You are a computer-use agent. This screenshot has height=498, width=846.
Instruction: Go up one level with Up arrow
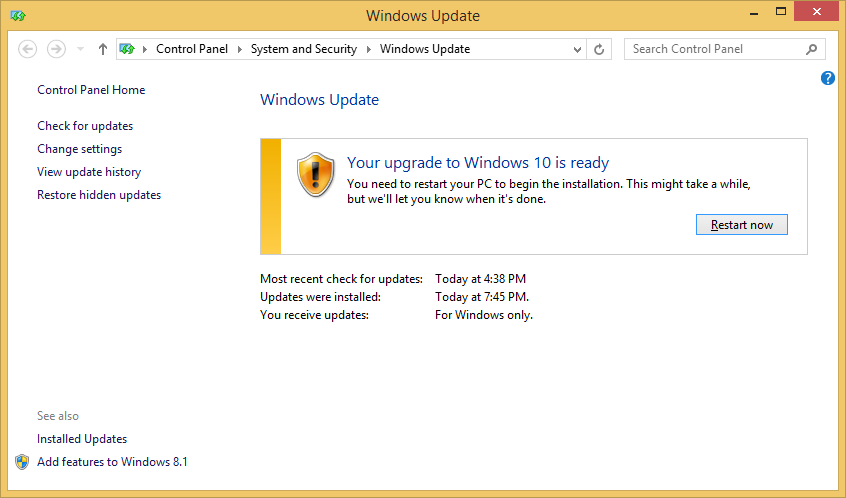click(103, 49)
